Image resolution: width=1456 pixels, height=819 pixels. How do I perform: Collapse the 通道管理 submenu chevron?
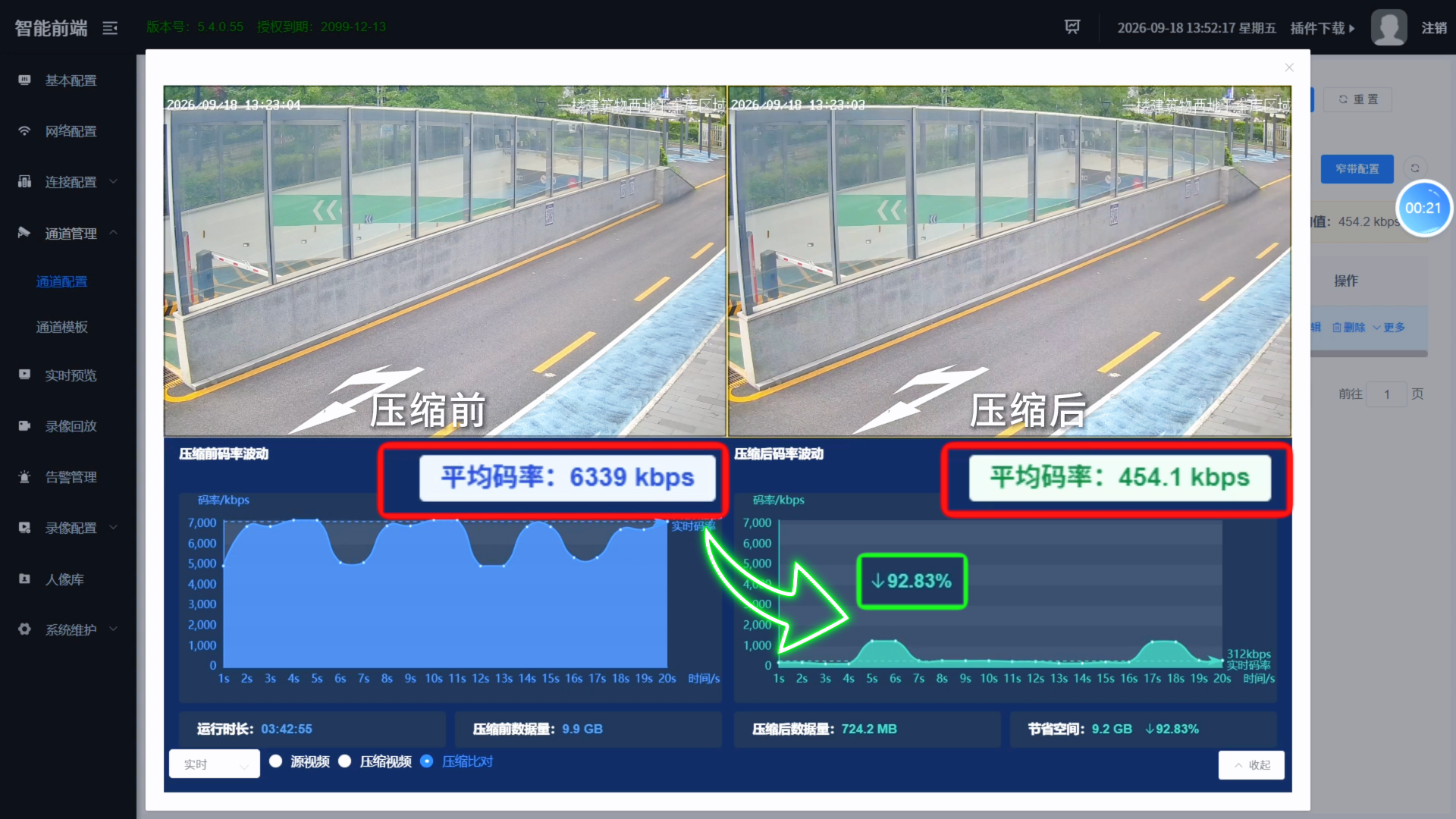[x=114, y=232]
